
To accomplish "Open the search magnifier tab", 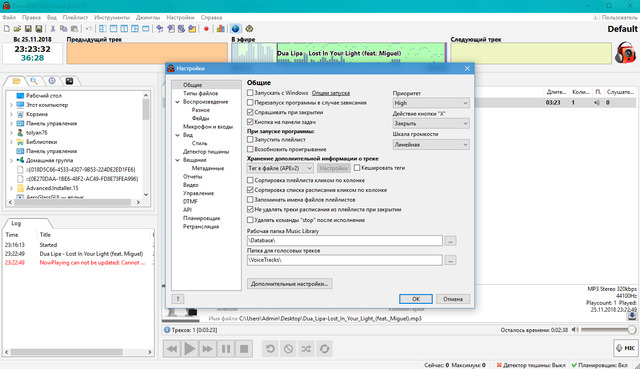I will point(34,81).
